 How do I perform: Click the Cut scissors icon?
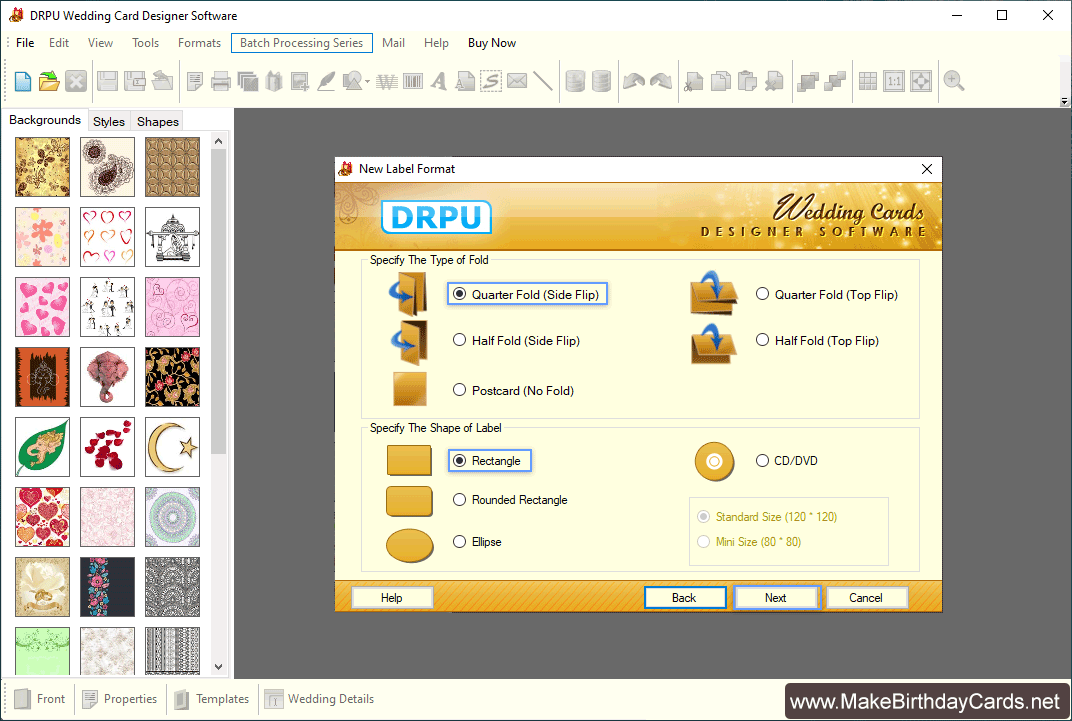click(x=694, y=81)
